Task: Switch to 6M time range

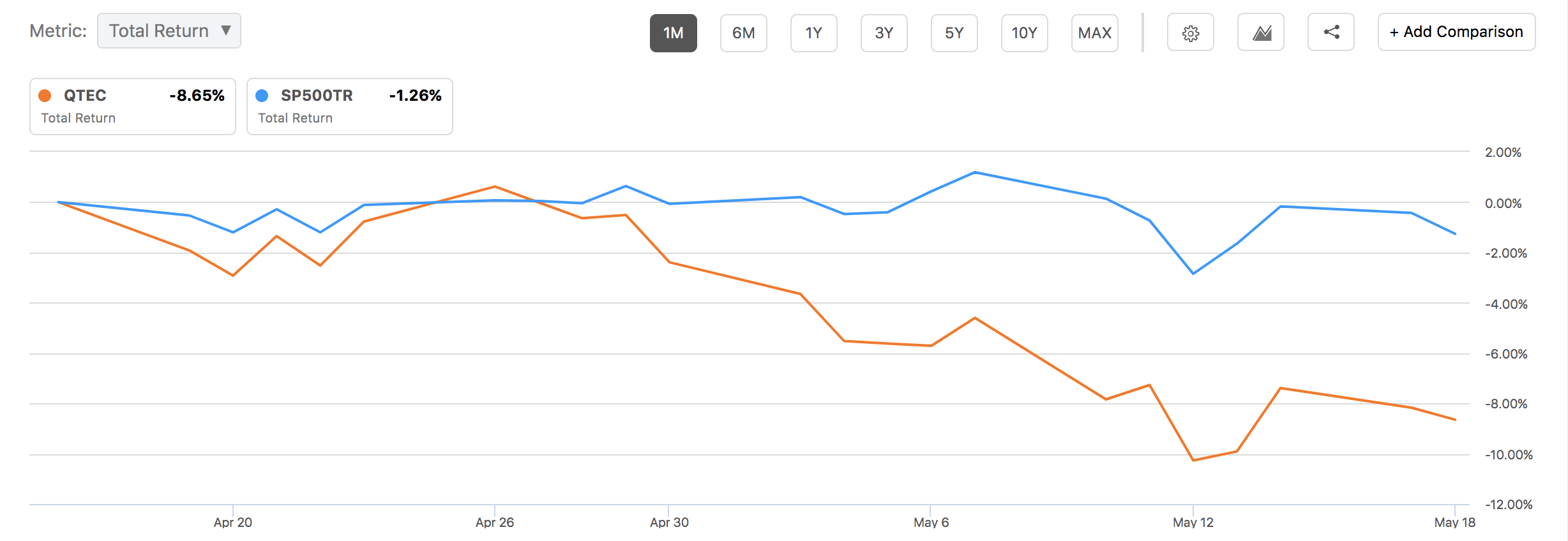Action: point(743,33)
